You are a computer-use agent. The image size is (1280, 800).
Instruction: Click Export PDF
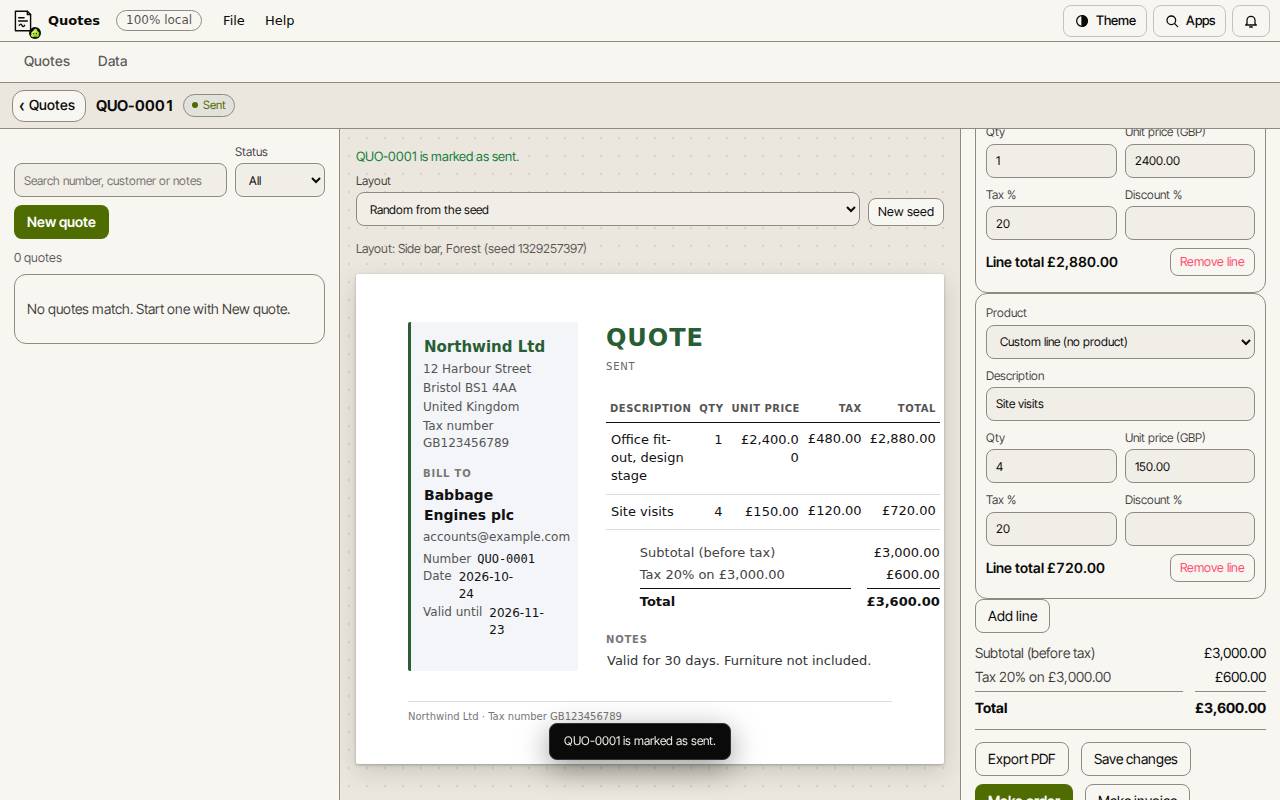(1022, 759)
